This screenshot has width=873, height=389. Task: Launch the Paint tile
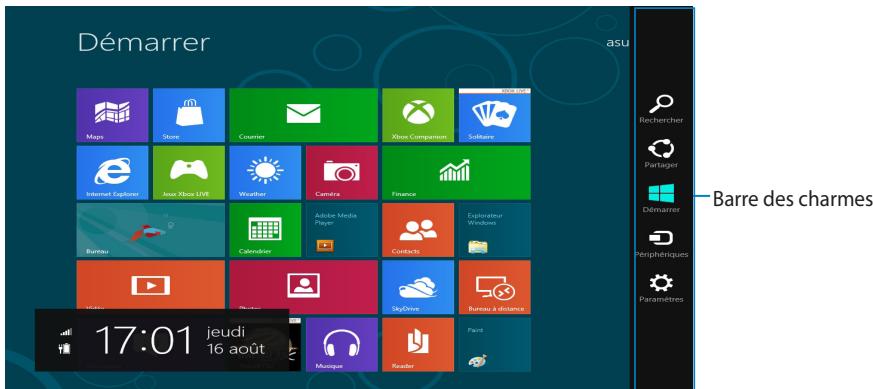coord(494,344)
